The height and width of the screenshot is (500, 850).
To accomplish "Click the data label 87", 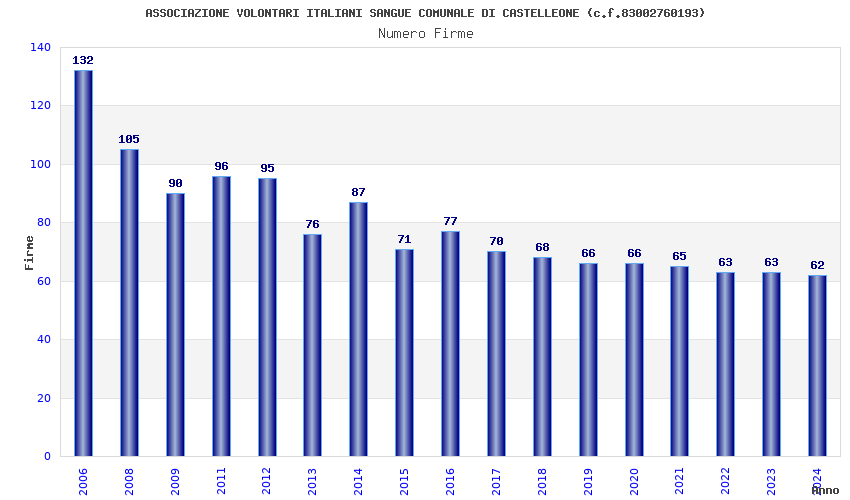I will (x=358, y=192).
